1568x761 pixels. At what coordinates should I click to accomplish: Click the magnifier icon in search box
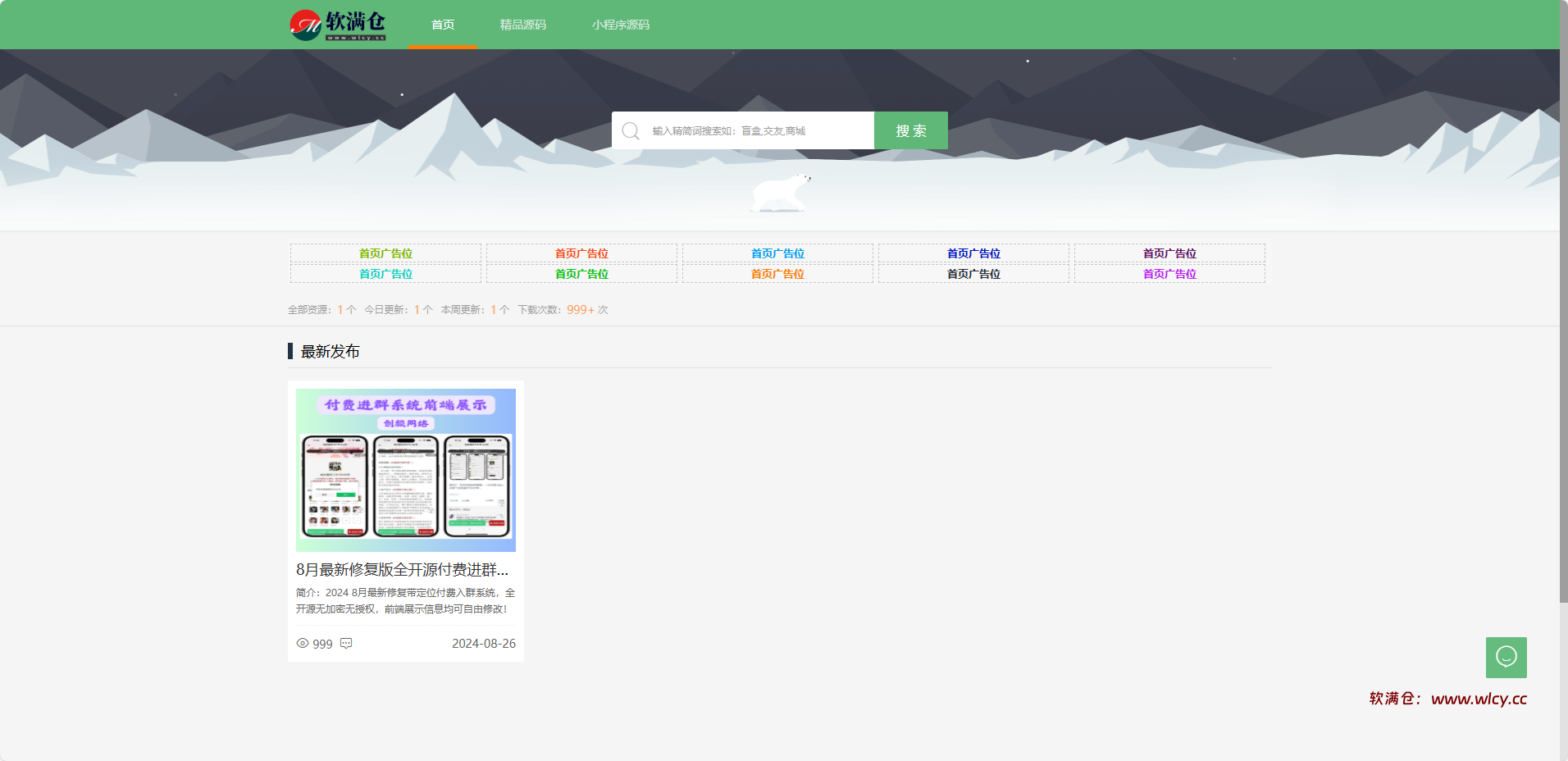631,131
